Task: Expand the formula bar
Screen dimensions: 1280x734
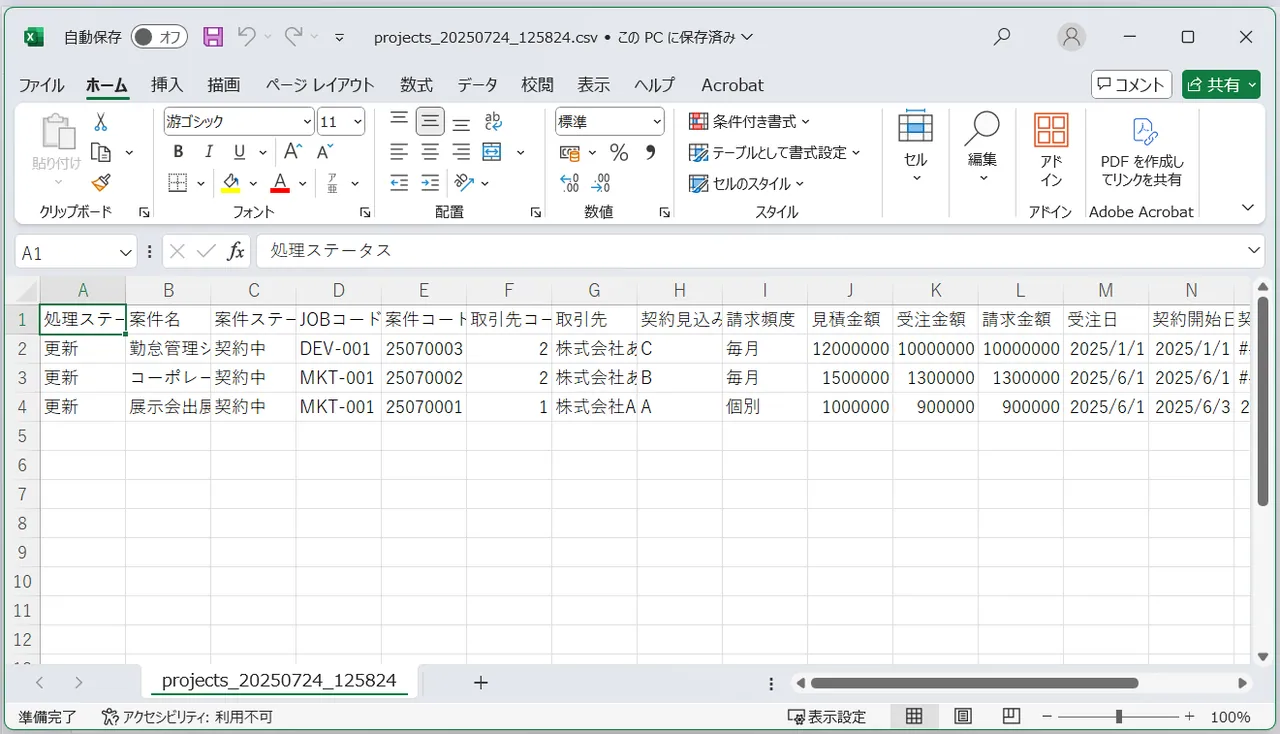Action: [x=1254, y=251]
